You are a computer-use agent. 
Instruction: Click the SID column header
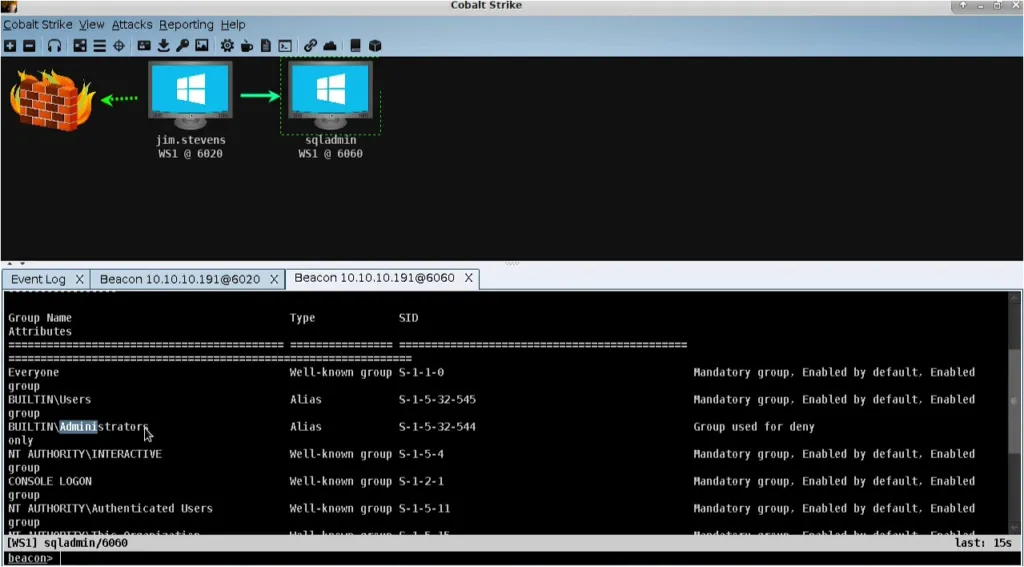tap(408, 317)
